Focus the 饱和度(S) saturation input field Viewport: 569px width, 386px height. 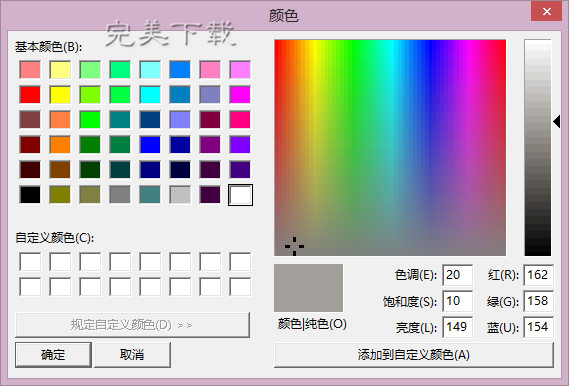[x=457, y=301]
